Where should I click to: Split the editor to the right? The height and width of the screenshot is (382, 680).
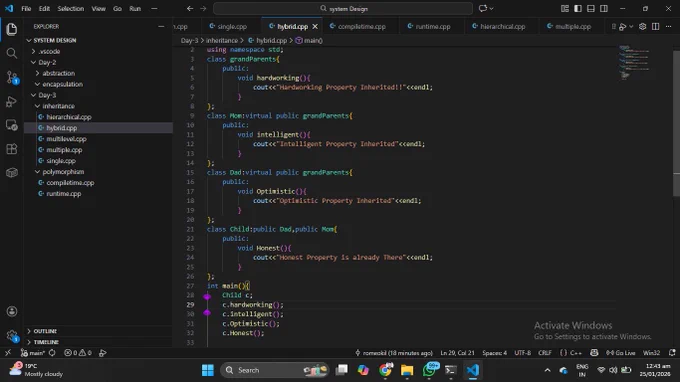(656, 26)
